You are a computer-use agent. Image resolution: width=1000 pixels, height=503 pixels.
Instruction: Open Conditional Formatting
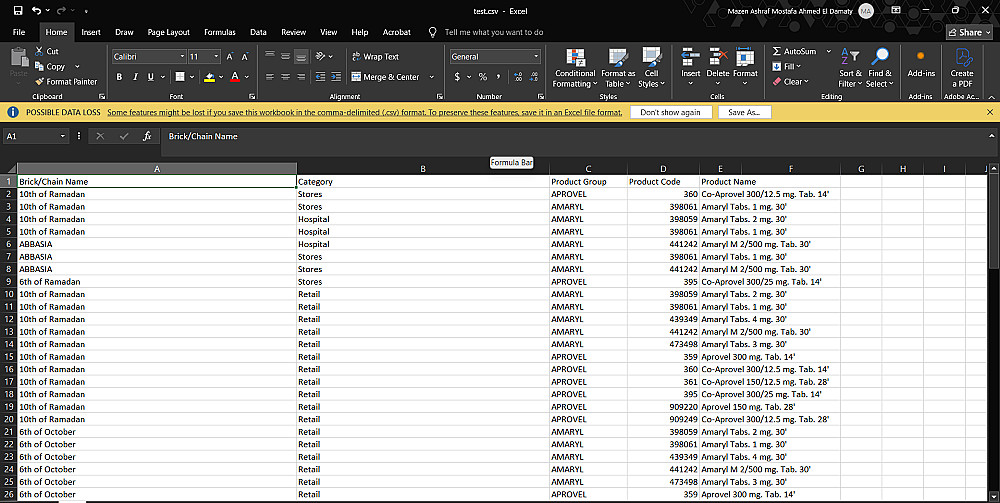point(574,68)
